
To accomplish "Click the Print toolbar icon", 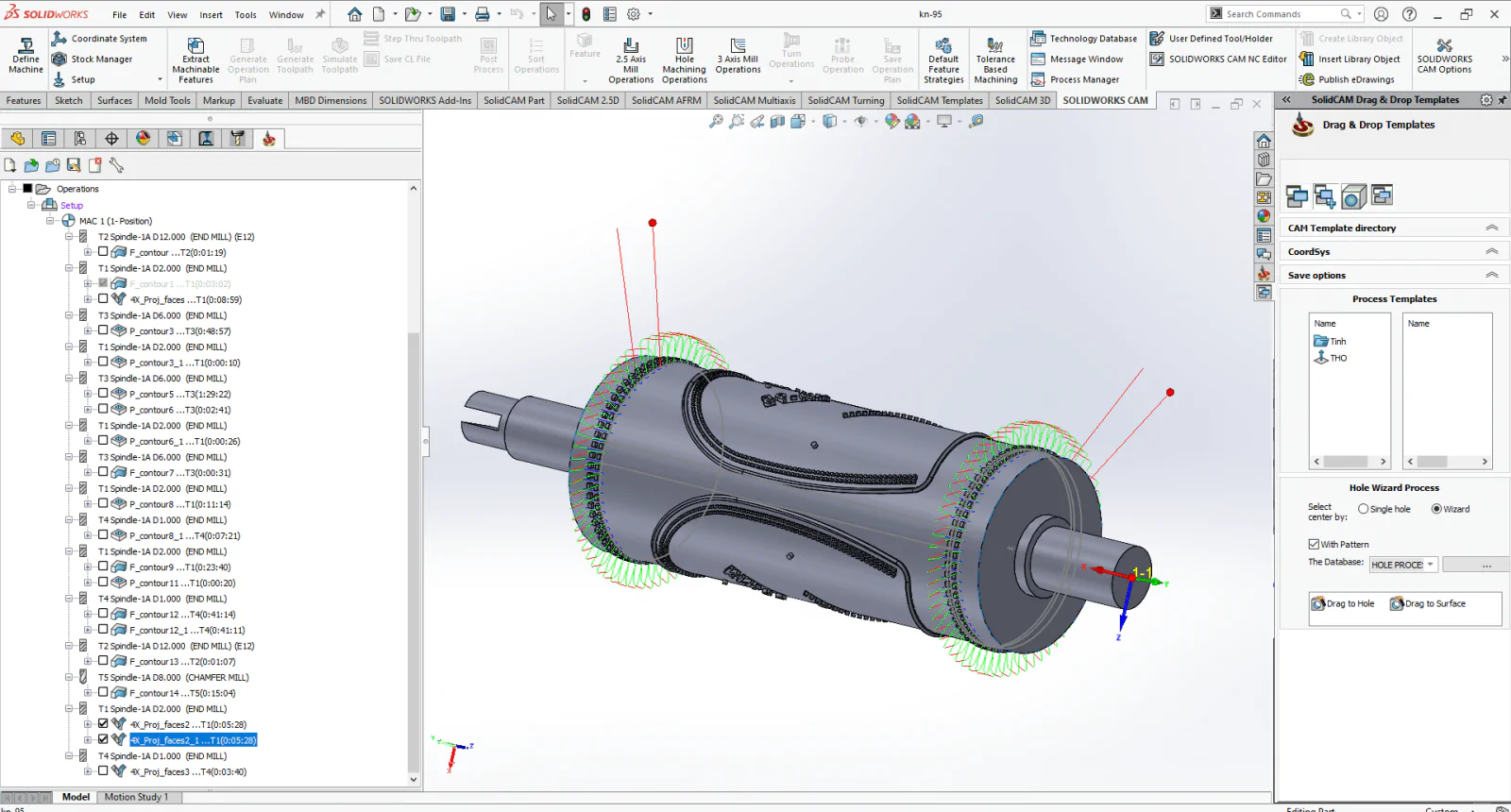I will (483, 14).
